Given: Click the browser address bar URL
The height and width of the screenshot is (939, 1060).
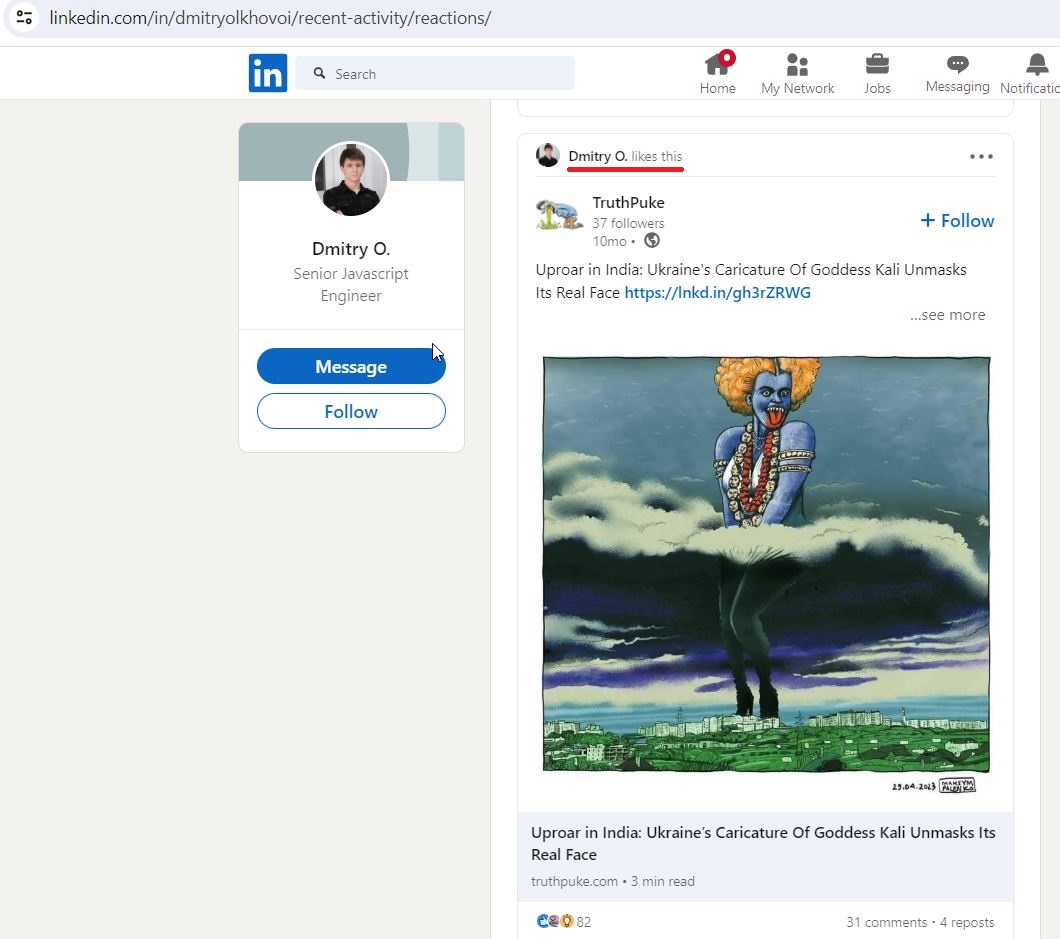Looking at the screenshot, I should pyautogui.click(x=270, y=18).
